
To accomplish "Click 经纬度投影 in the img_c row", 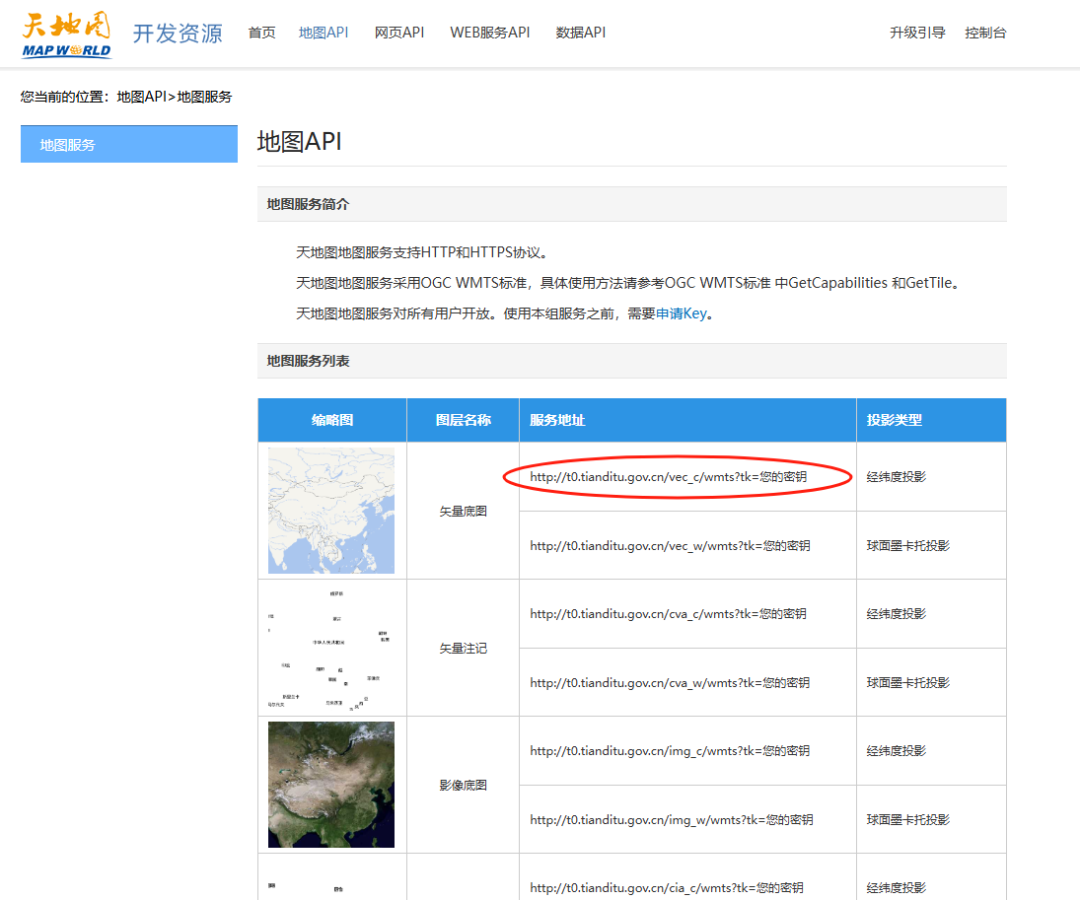I will point(896,751).
